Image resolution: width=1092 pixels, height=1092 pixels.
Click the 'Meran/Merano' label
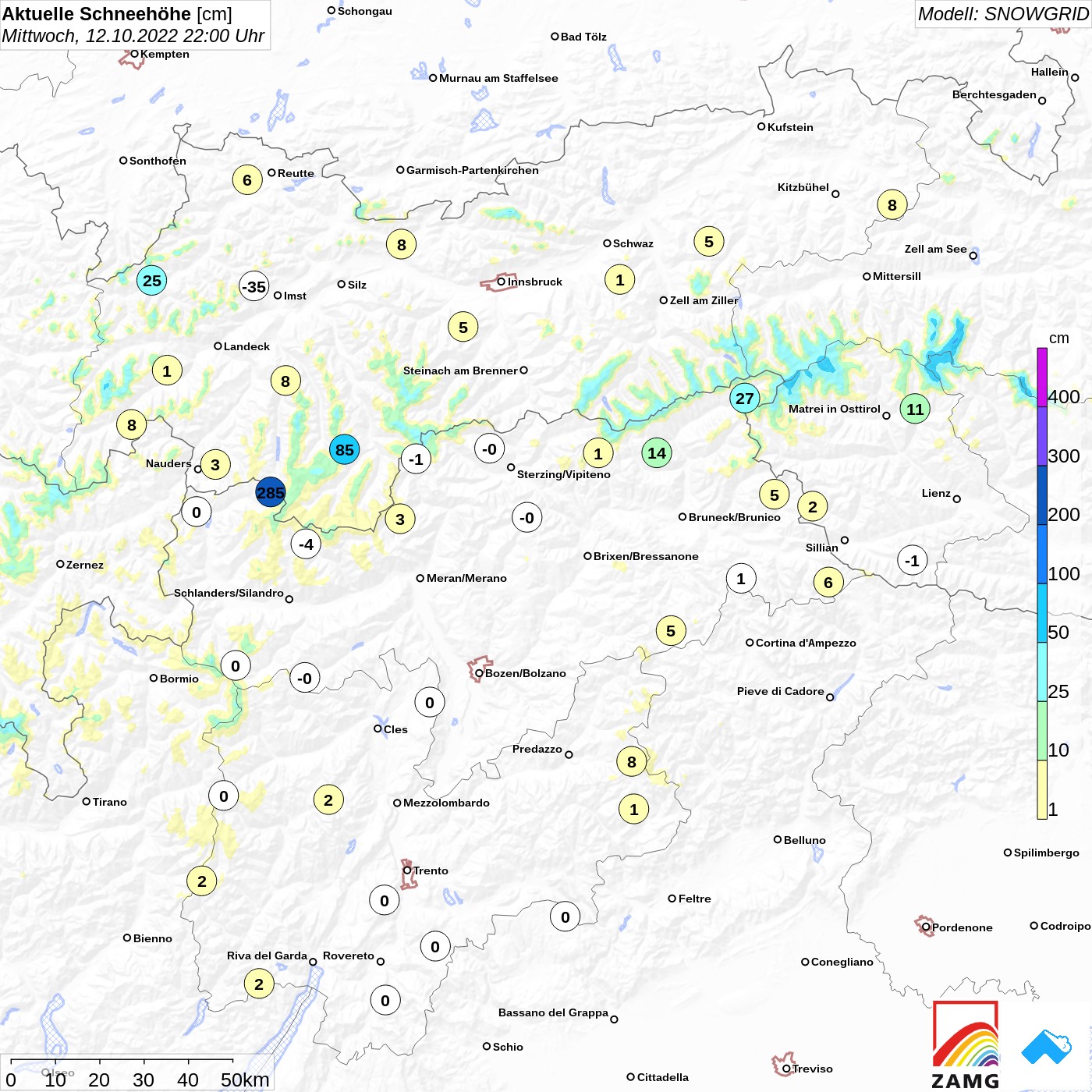click(466, 578)
